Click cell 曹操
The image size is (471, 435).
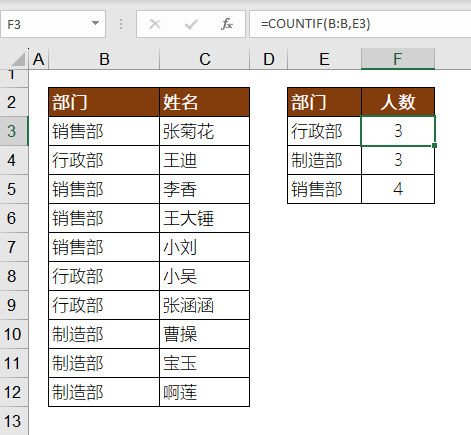(205, 334)
